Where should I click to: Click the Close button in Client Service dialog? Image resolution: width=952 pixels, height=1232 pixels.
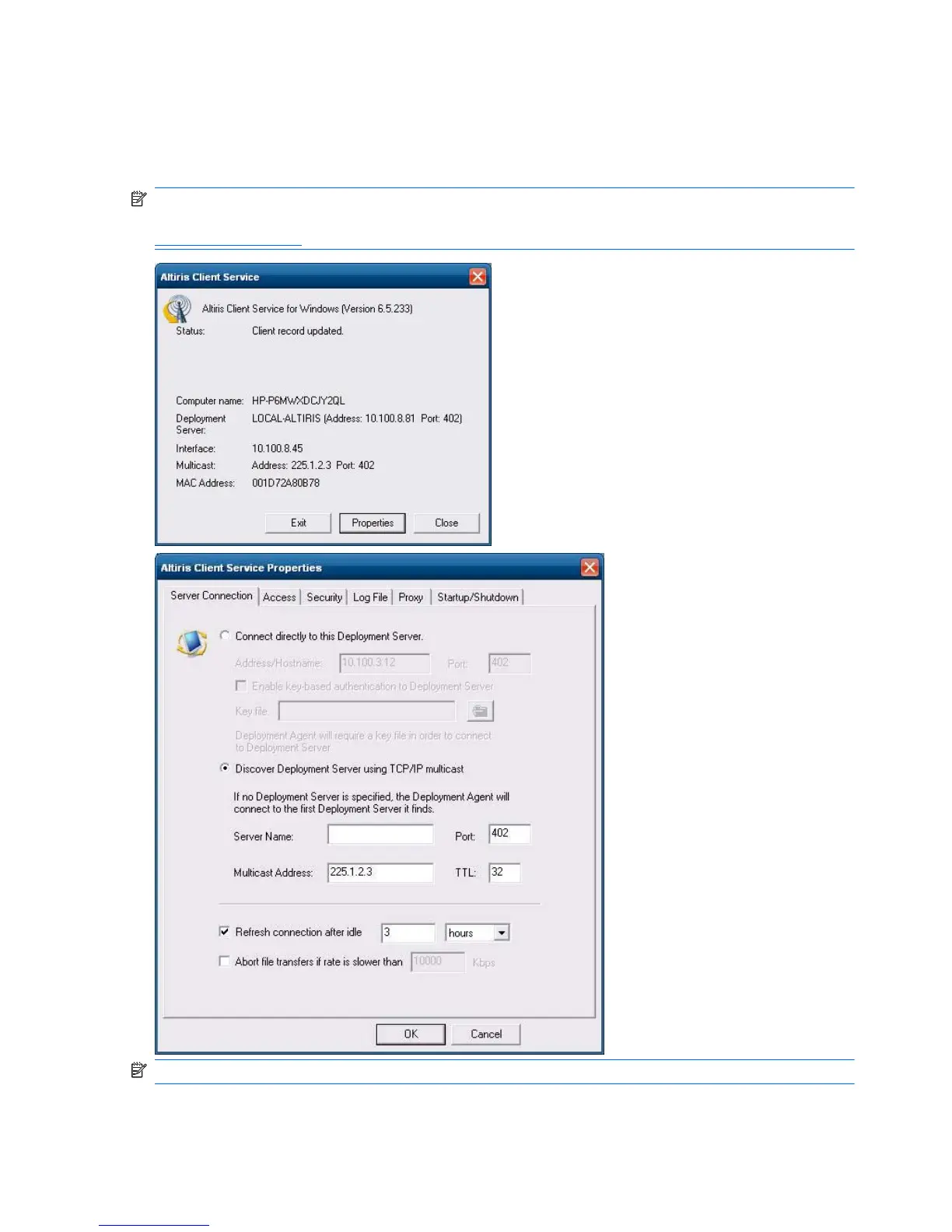(446, 523)
